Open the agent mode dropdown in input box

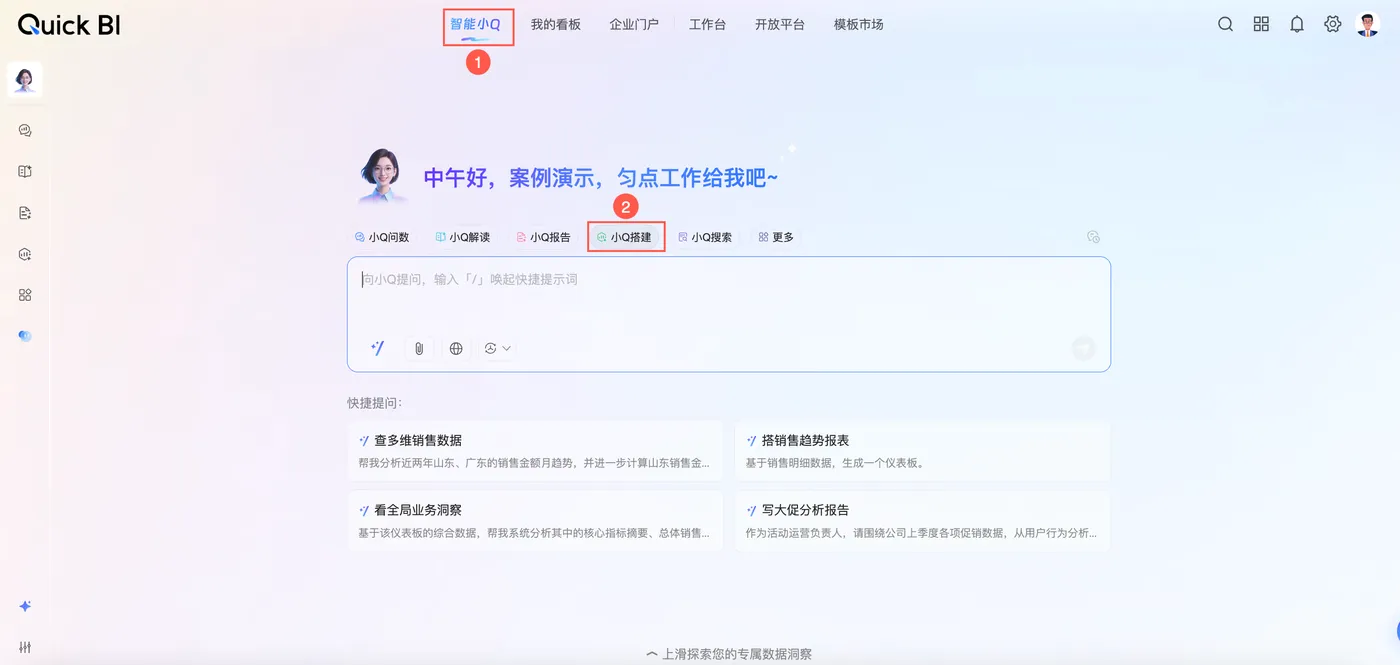point(497,348)
